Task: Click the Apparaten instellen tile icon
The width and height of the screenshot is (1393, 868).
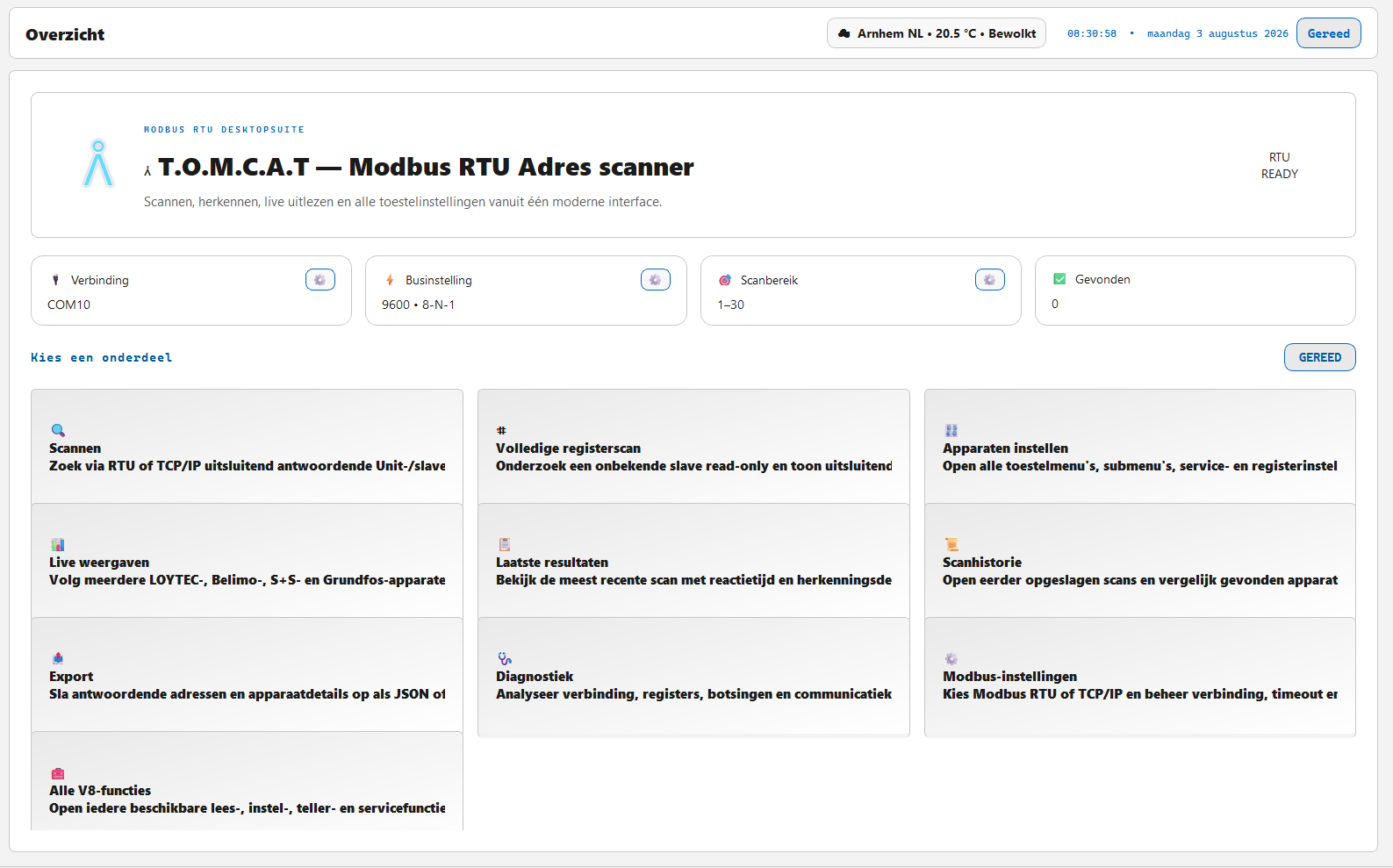Action: click(951, 430)
